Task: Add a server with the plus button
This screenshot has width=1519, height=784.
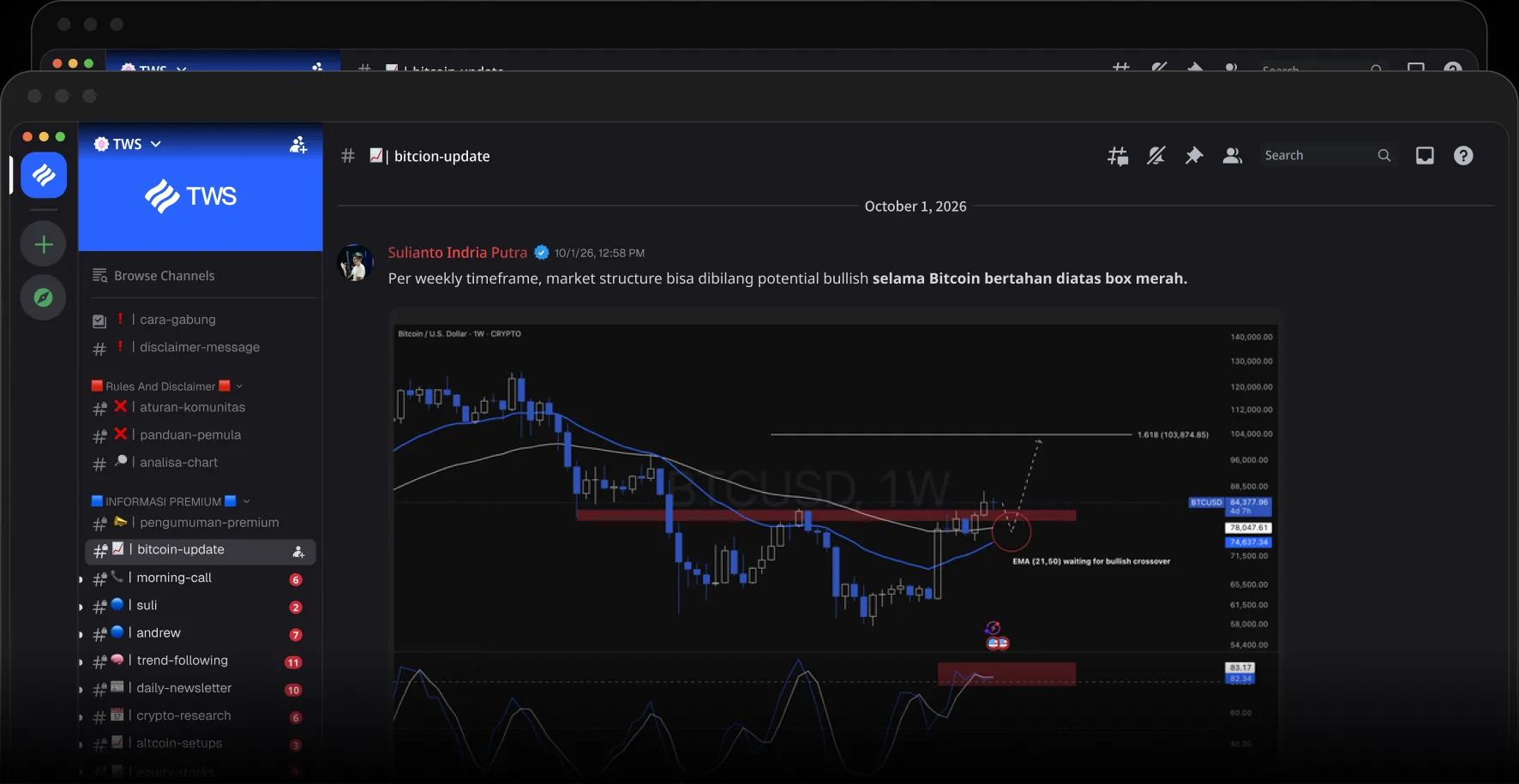Action: coord(44,244)
